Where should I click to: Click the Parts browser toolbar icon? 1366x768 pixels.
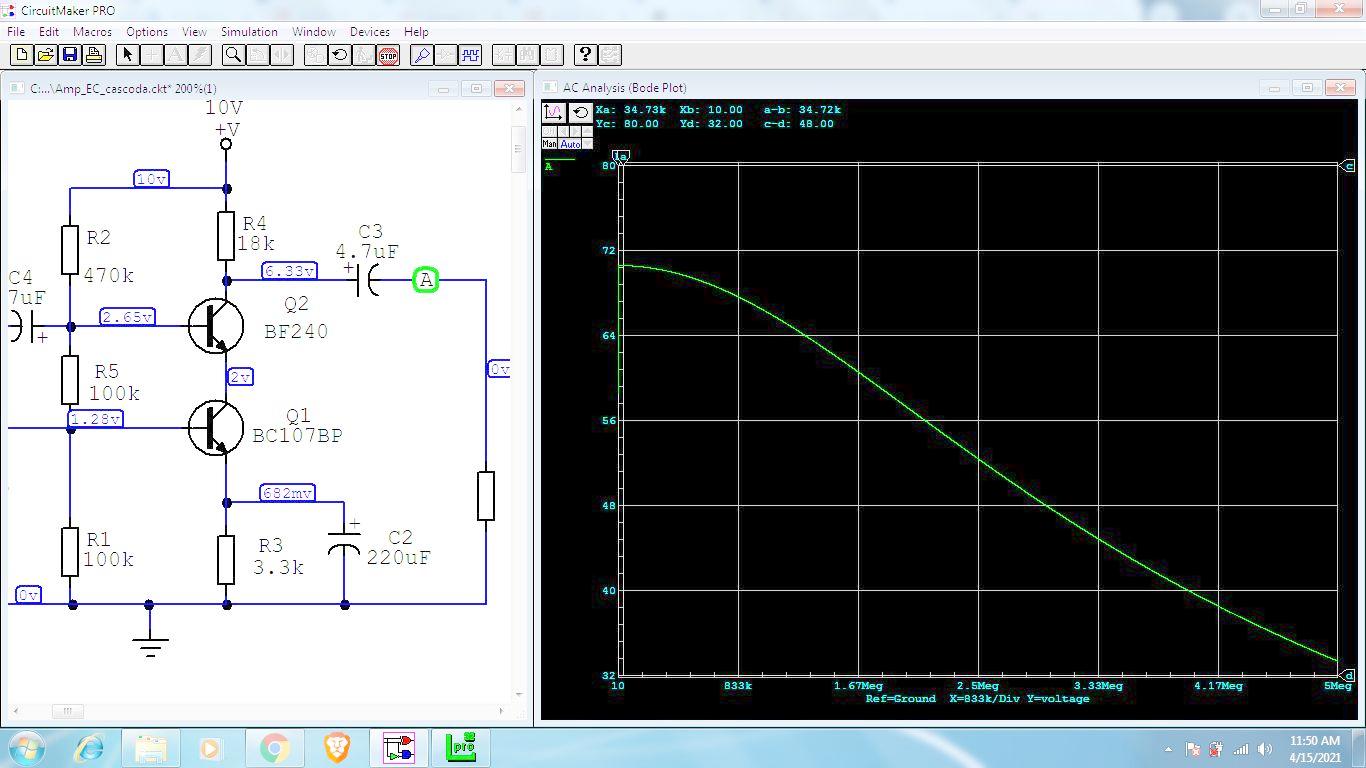coord(503,55)
